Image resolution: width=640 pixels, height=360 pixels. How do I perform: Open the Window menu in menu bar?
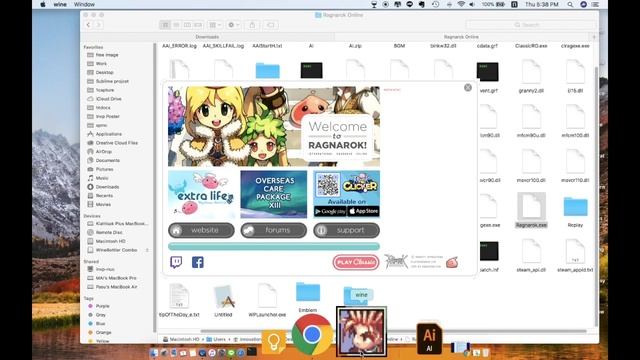coord(84,4)
